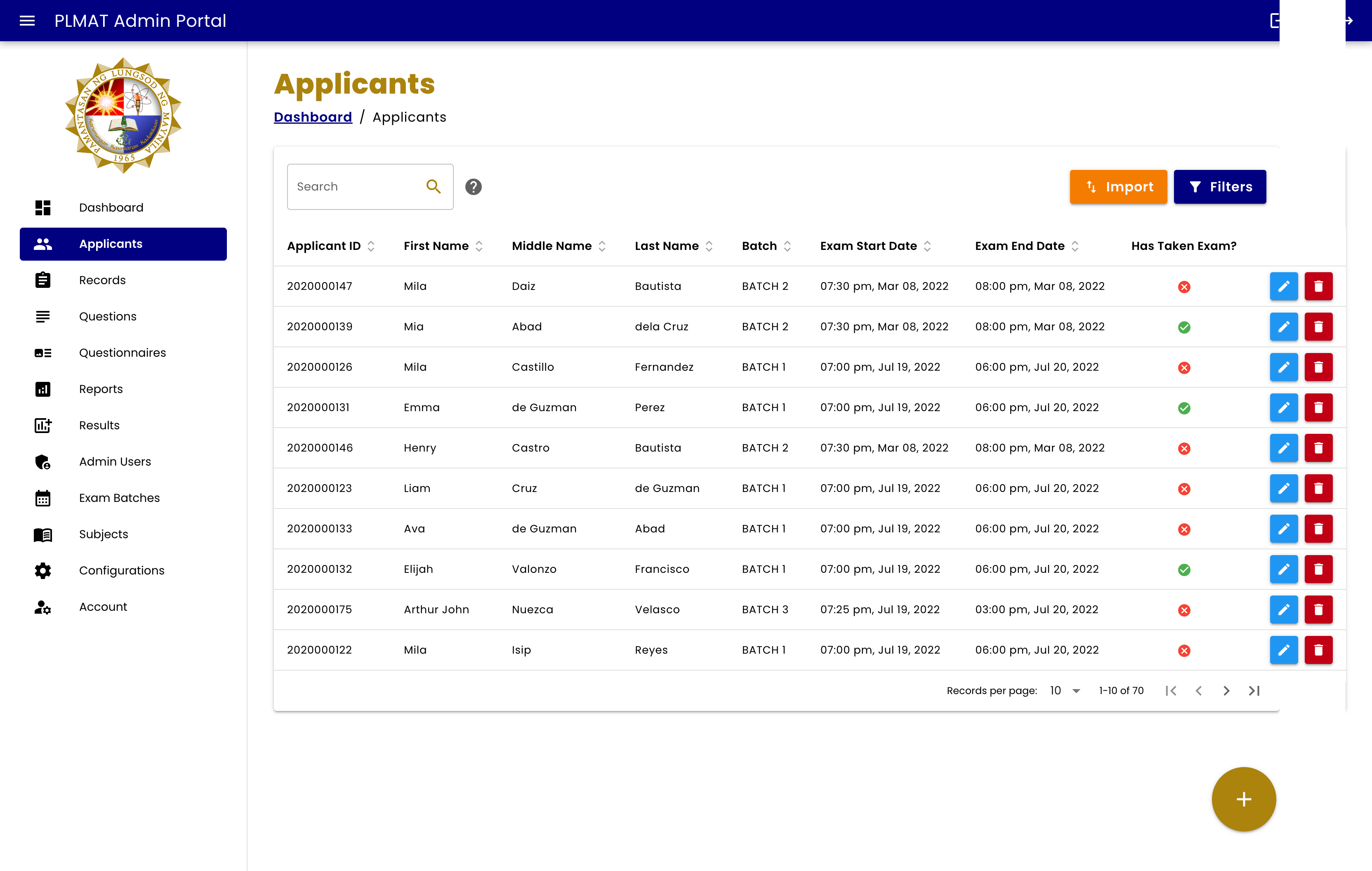
Task: Delete applicant Arthur John Velasco
Action: (x=1318, y=610)
